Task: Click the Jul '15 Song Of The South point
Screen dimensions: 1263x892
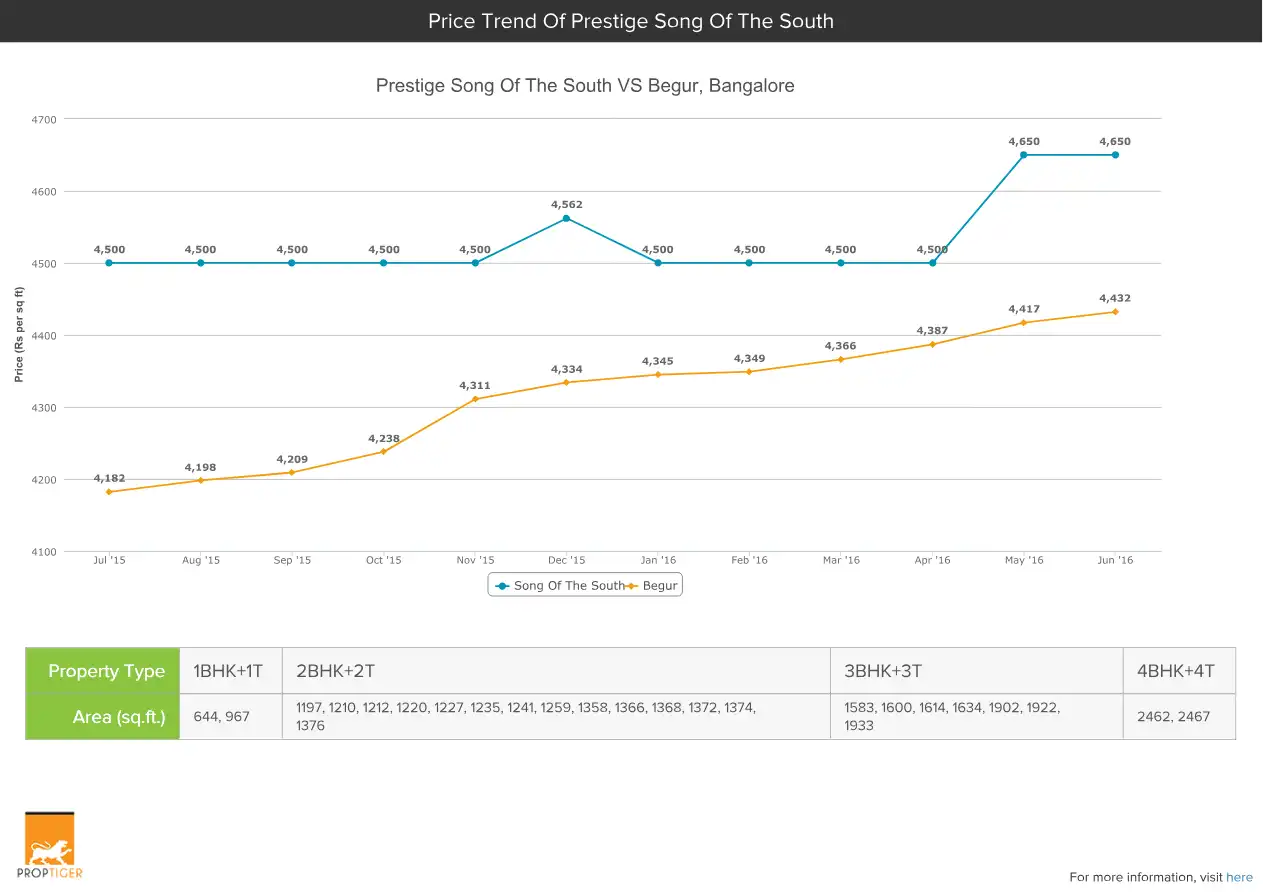Action: (109, 263)
